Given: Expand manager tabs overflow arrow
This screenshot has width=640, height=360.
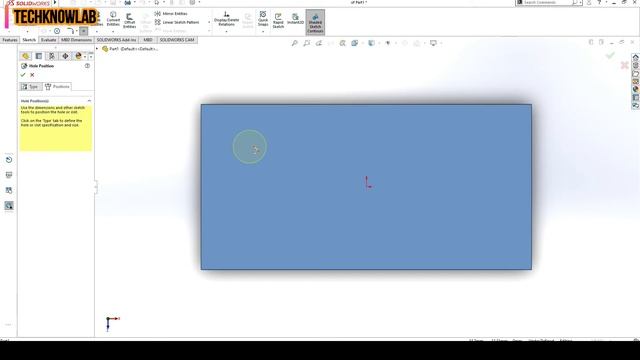Looking at the screenshot, I should point(91,56).
